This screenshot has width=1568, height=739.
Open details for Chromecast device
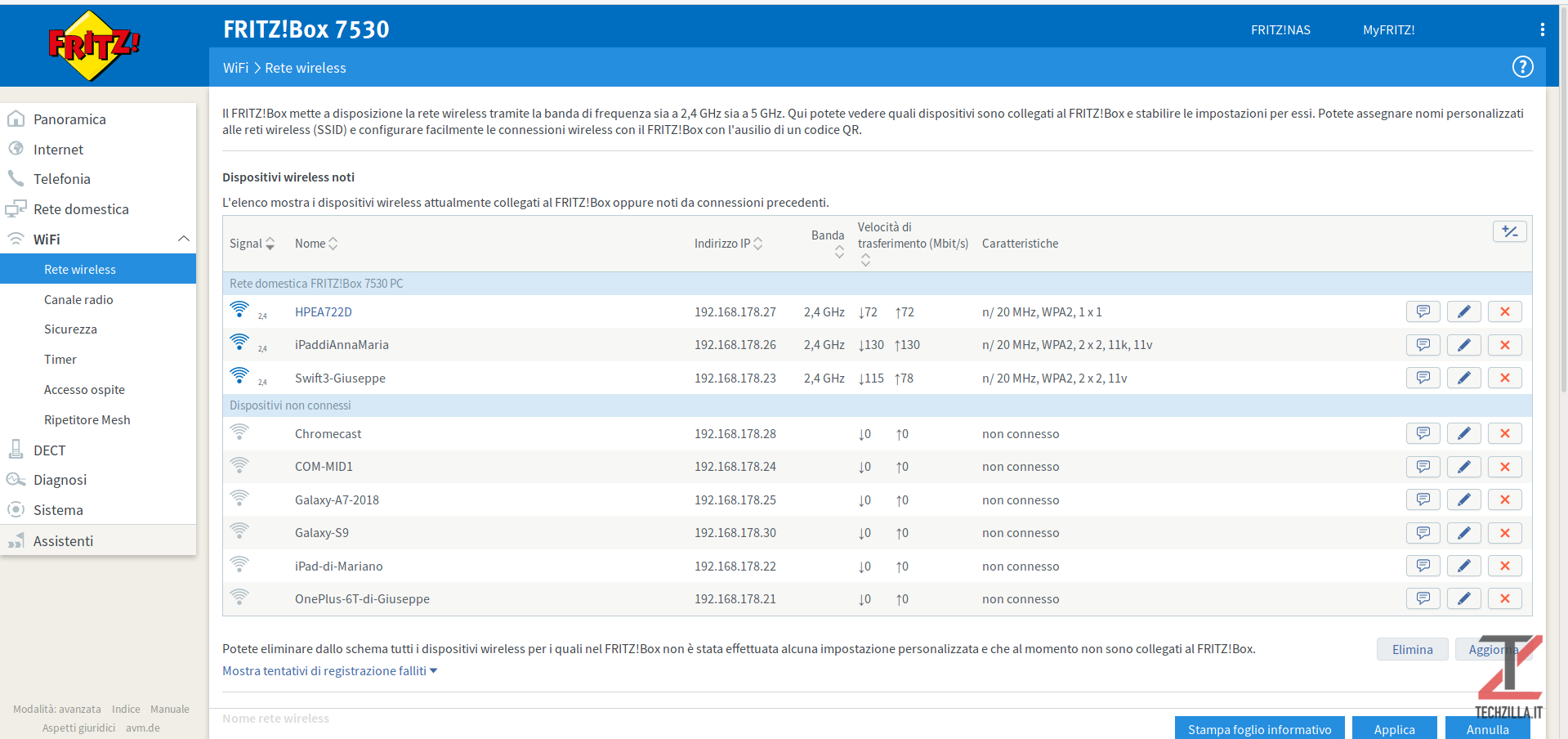coord(1423,433)
